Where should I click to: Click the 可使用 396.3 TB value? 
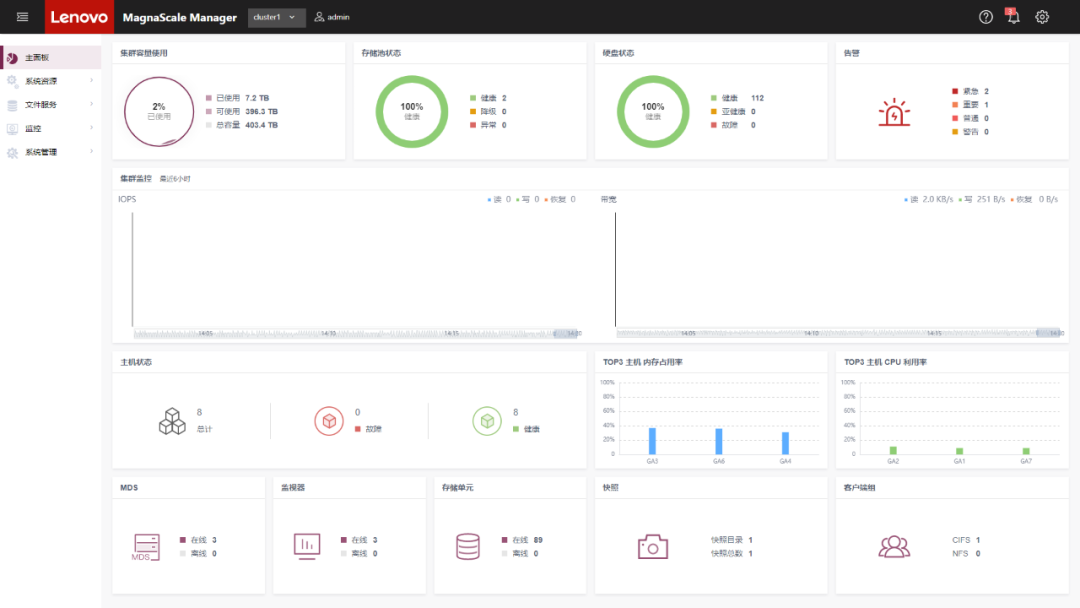[x=262, y=112]
